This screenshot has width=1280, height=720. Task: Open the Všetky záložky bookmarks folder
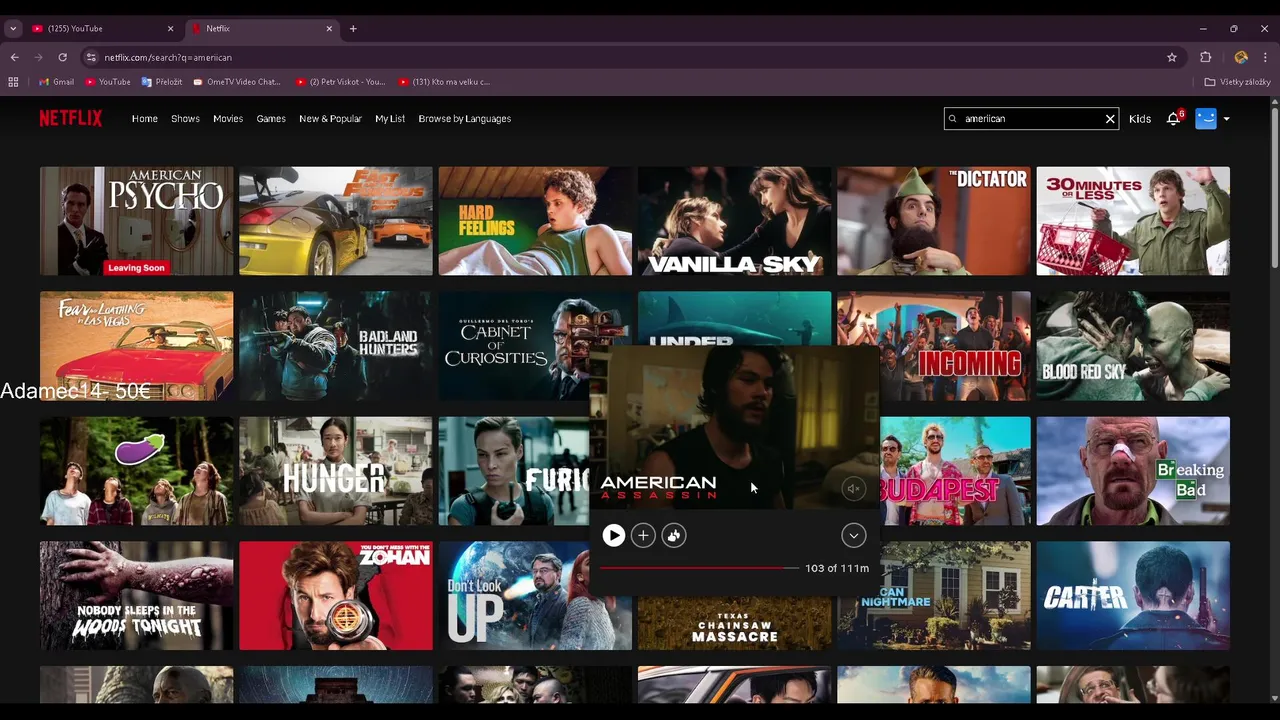point(1237,82)
